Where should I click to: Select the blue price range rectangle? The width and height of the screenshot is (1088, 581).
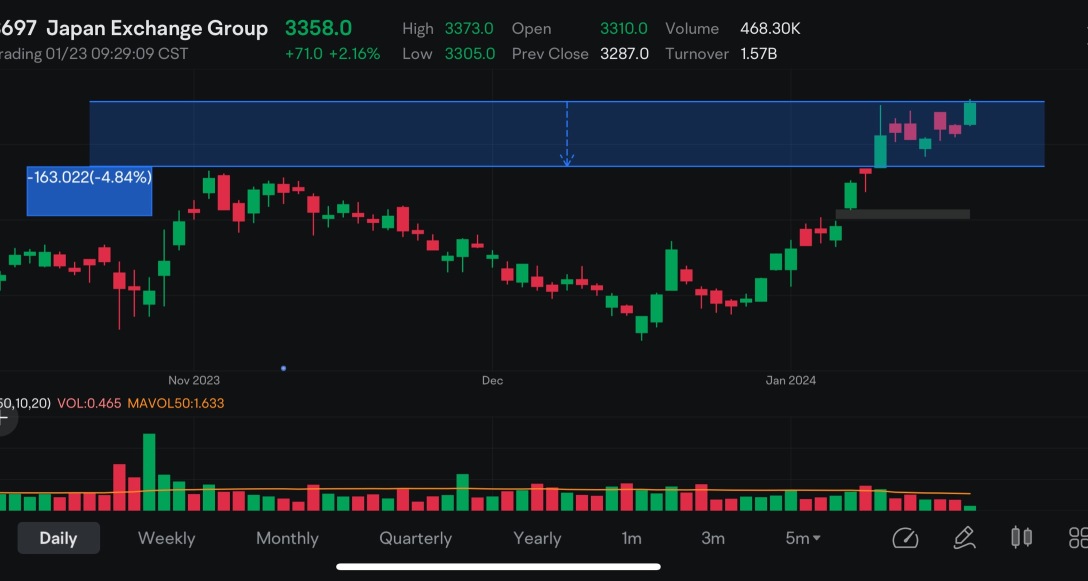coord(567,134)
